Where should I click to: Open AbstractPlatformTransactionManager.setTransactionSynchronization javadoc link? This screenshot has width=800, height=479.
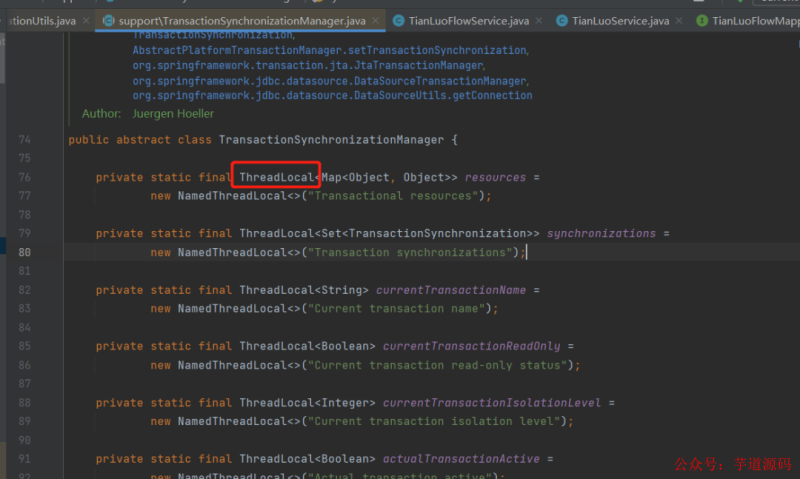pos(330,50)
